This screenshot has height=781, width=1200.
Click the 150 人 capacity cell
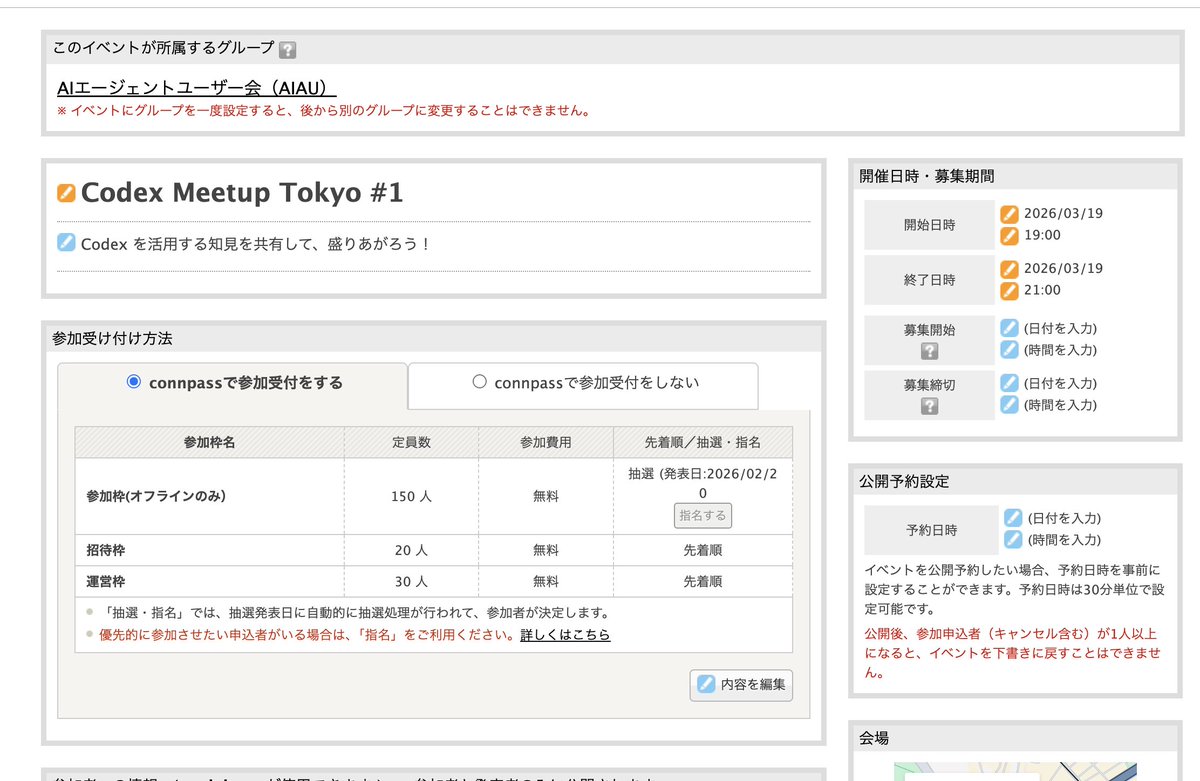(x=411, y=496)
